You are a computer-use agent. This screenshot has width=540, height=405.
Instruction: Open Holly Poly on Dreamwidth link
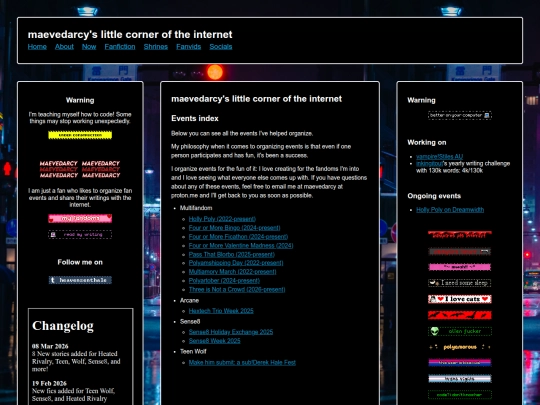[x=450, y=210]
